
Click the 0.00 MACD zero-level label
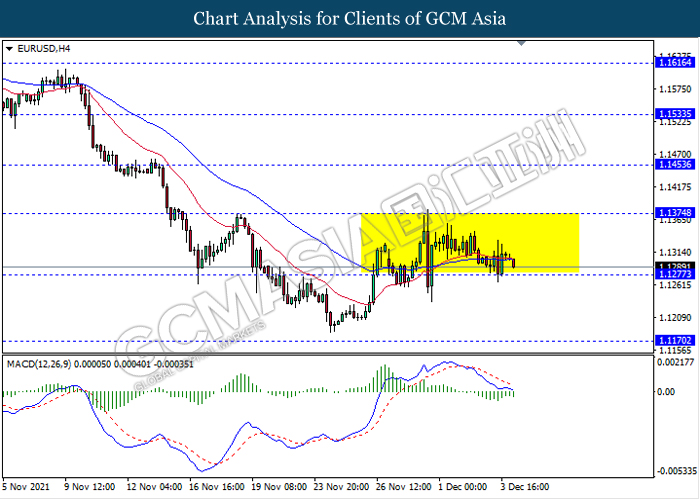pyautogui.click(x=667, y=392)
